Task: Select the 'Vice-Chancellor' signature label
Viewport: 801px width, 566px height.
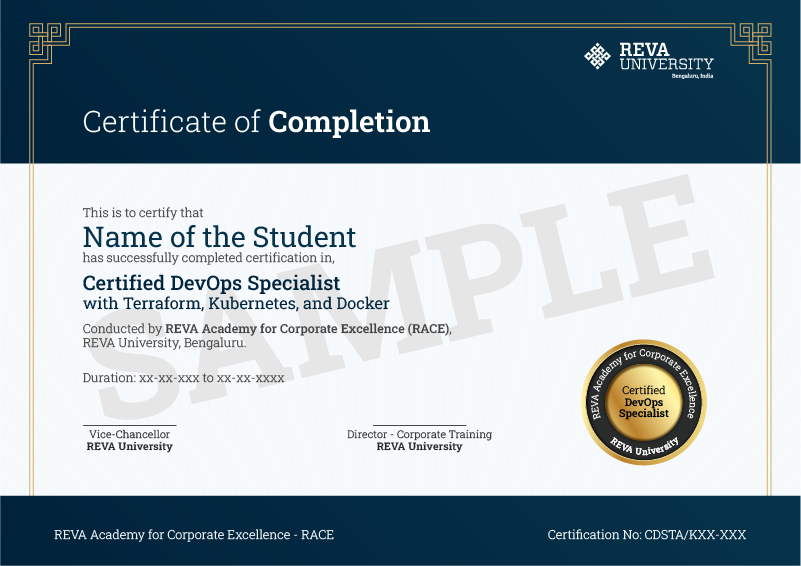Action: pyautogui.click(x=129, y=434)
